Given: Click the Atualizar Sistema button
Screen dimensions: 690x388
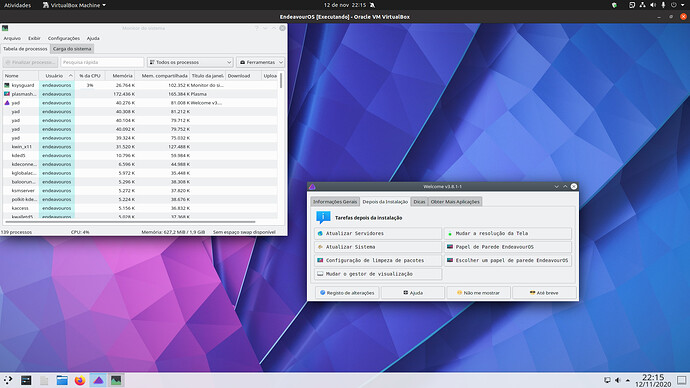Looking at the screenshot, I should coord(378,247).
